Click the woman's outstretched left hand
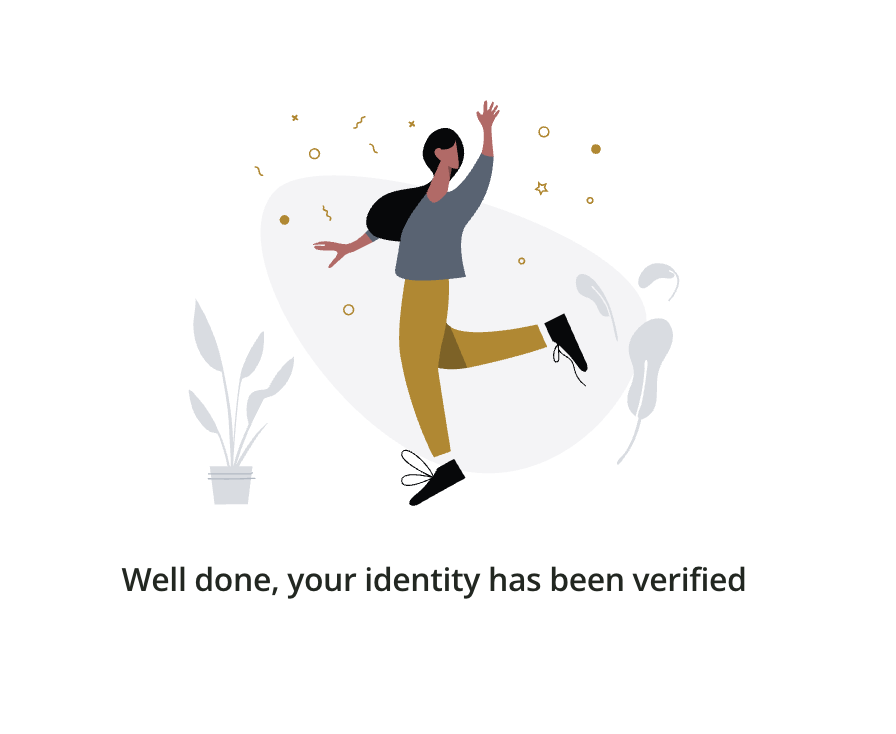896x734 pixels. pyautogui.click(x=331, y=252)
